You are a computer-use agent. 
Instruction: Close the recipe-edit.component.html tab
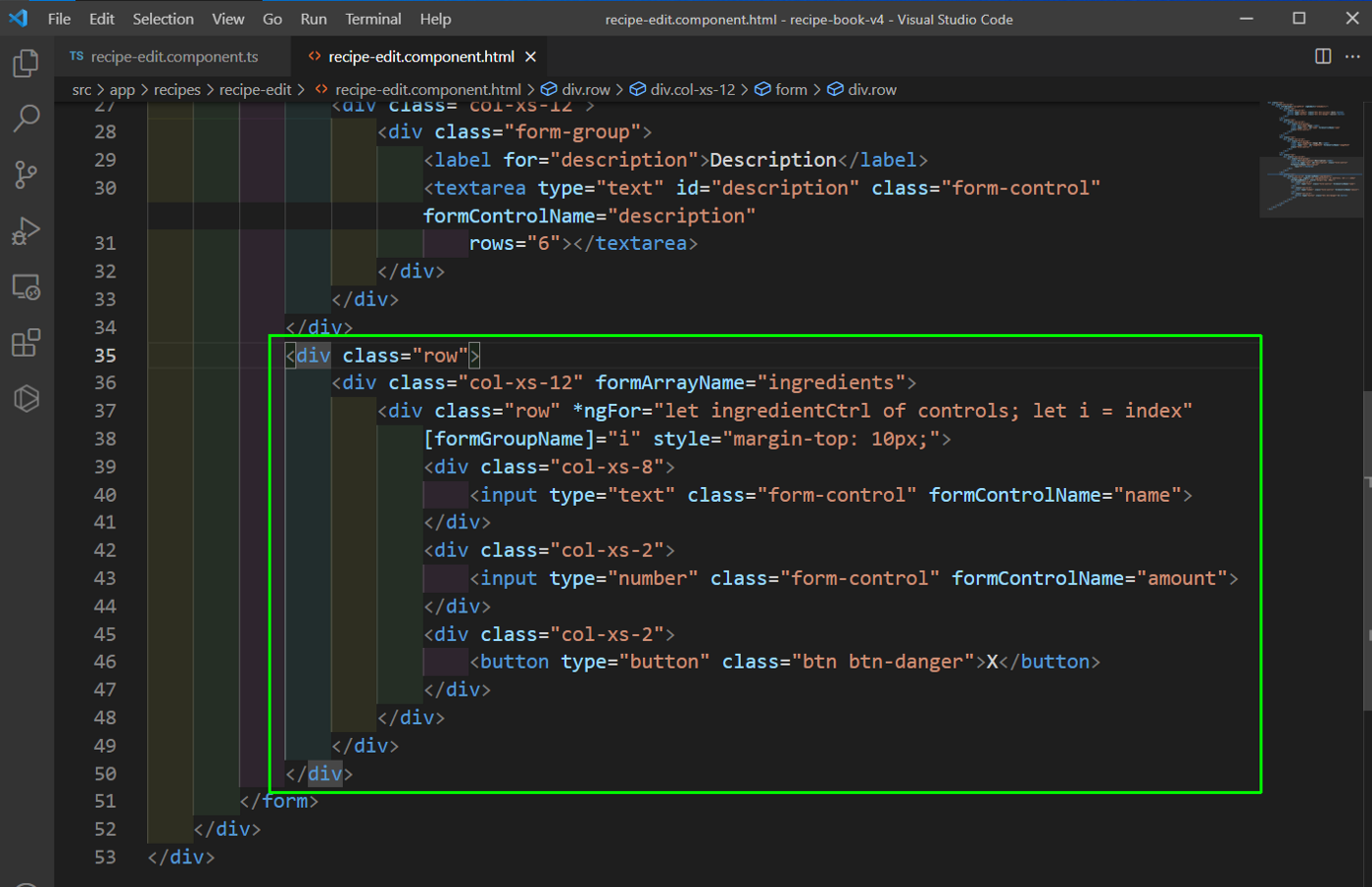[x=530, y=57]
